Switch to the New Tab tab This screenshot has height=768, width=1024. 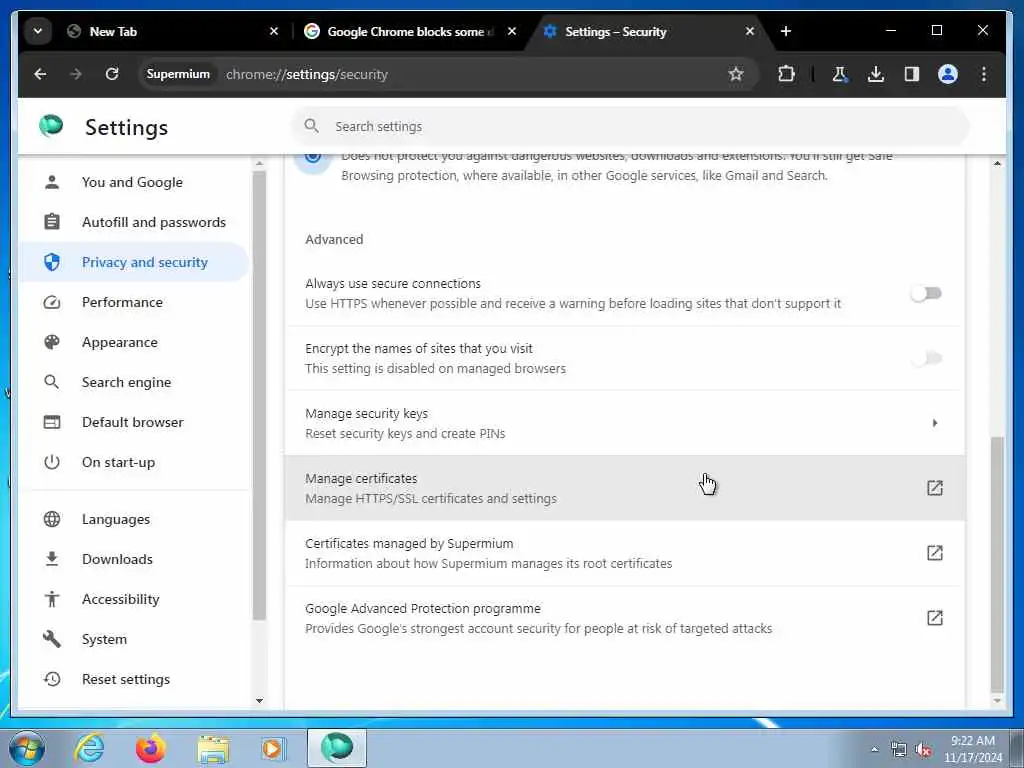[x=173, y=31]
